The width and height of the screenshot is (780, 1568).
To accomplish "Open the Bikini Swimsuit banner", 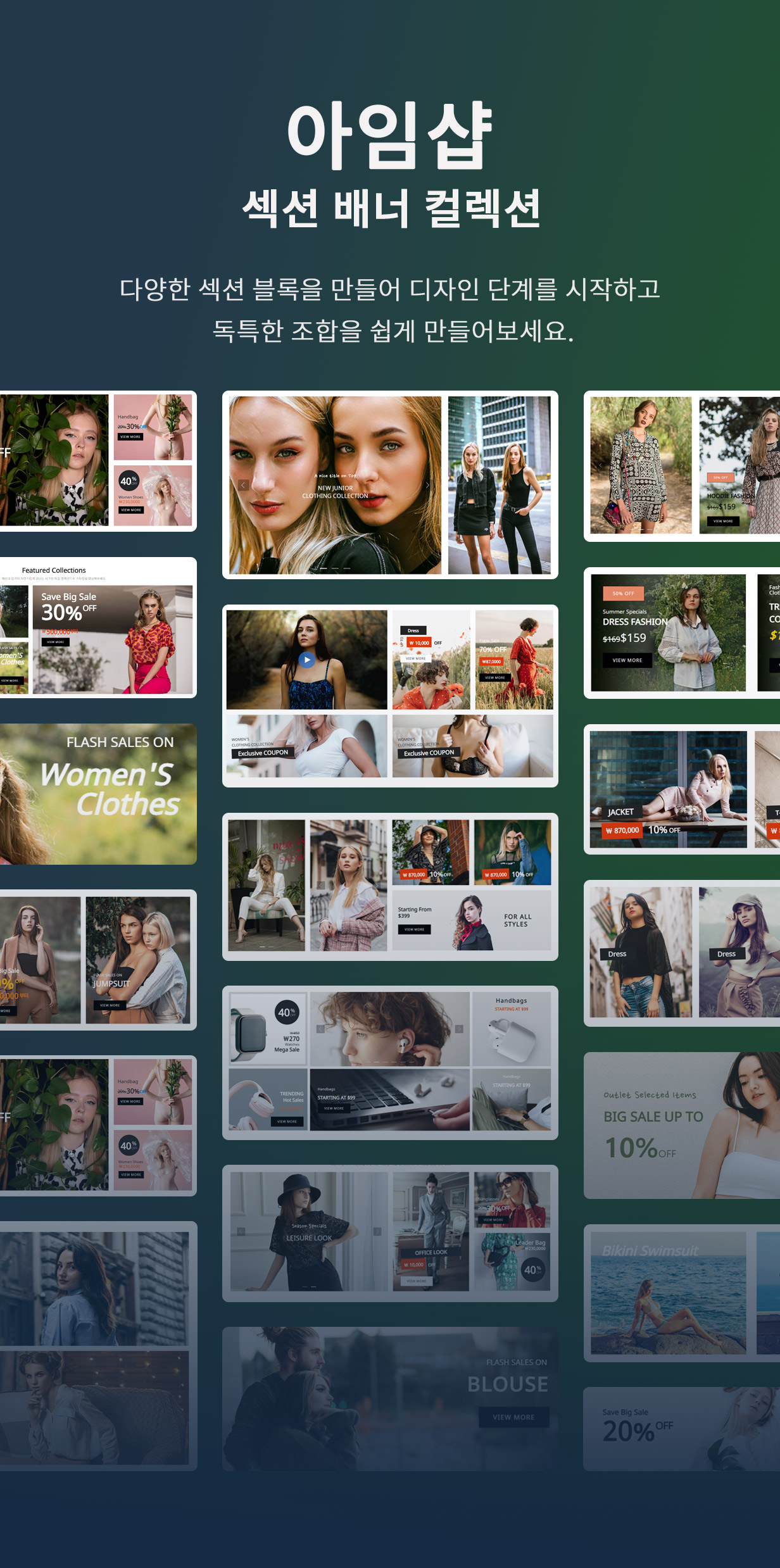I will (x=668, y=1293).
